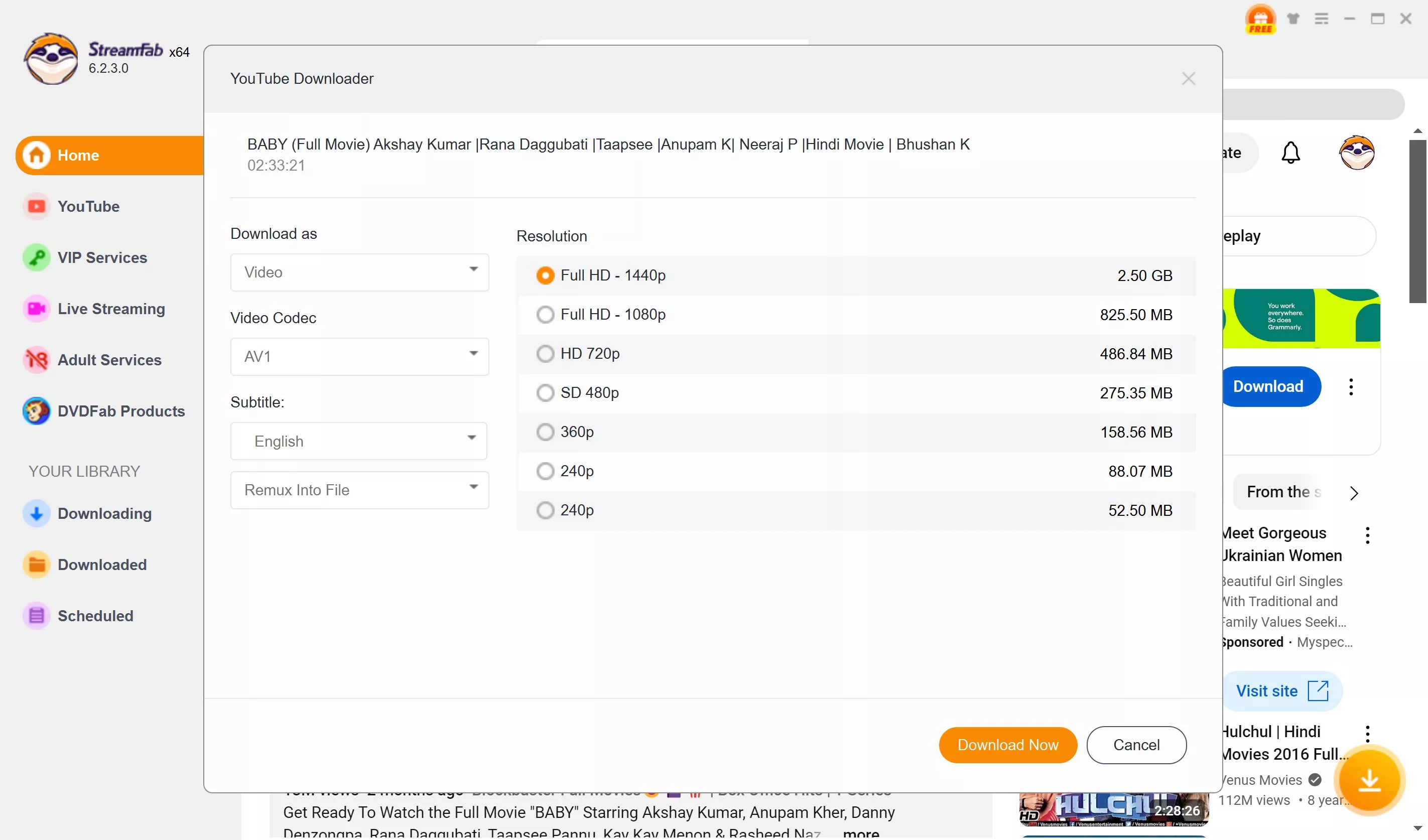Click the Scheduled list icon

pos(37,616)
